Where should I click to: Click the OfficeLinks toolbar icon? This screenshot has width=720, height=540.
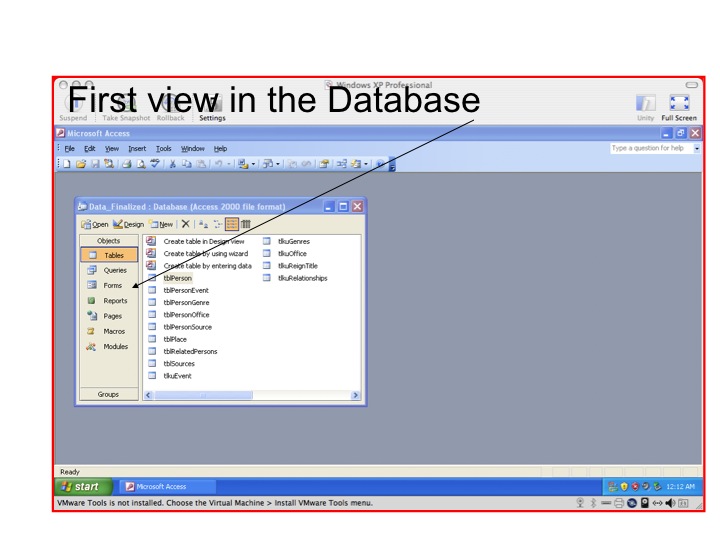pos(243,164)
